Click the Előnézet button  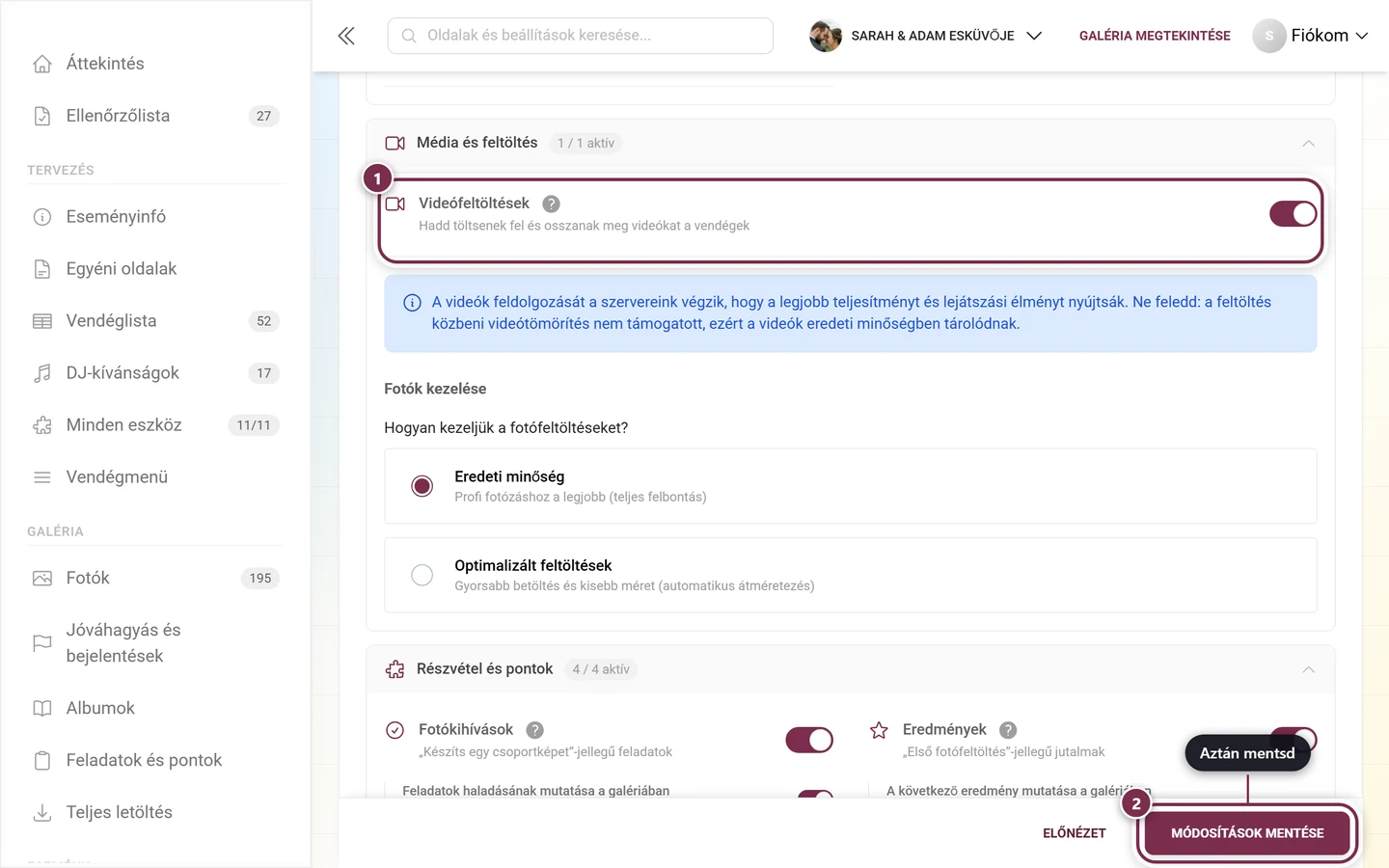(x=1075, y=833)
